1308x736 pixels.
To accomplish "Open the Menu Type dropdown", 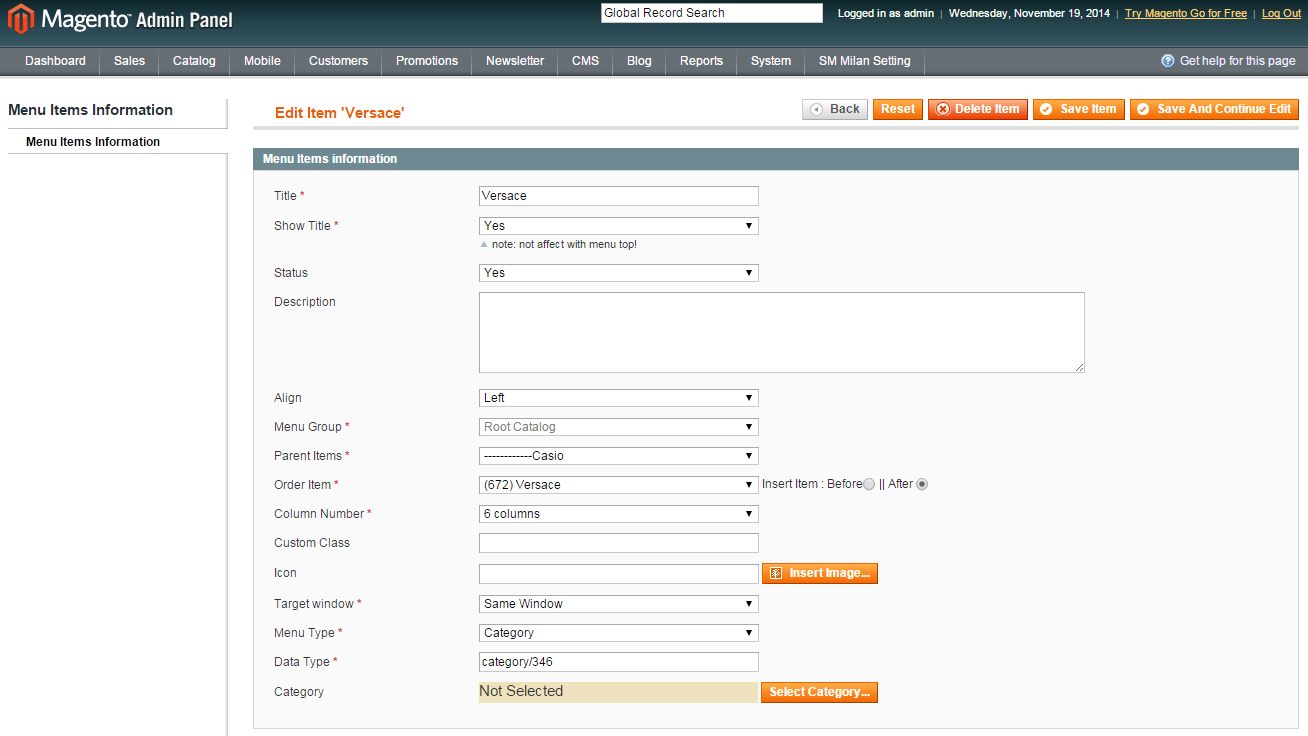I will click(x=619, y=633).
